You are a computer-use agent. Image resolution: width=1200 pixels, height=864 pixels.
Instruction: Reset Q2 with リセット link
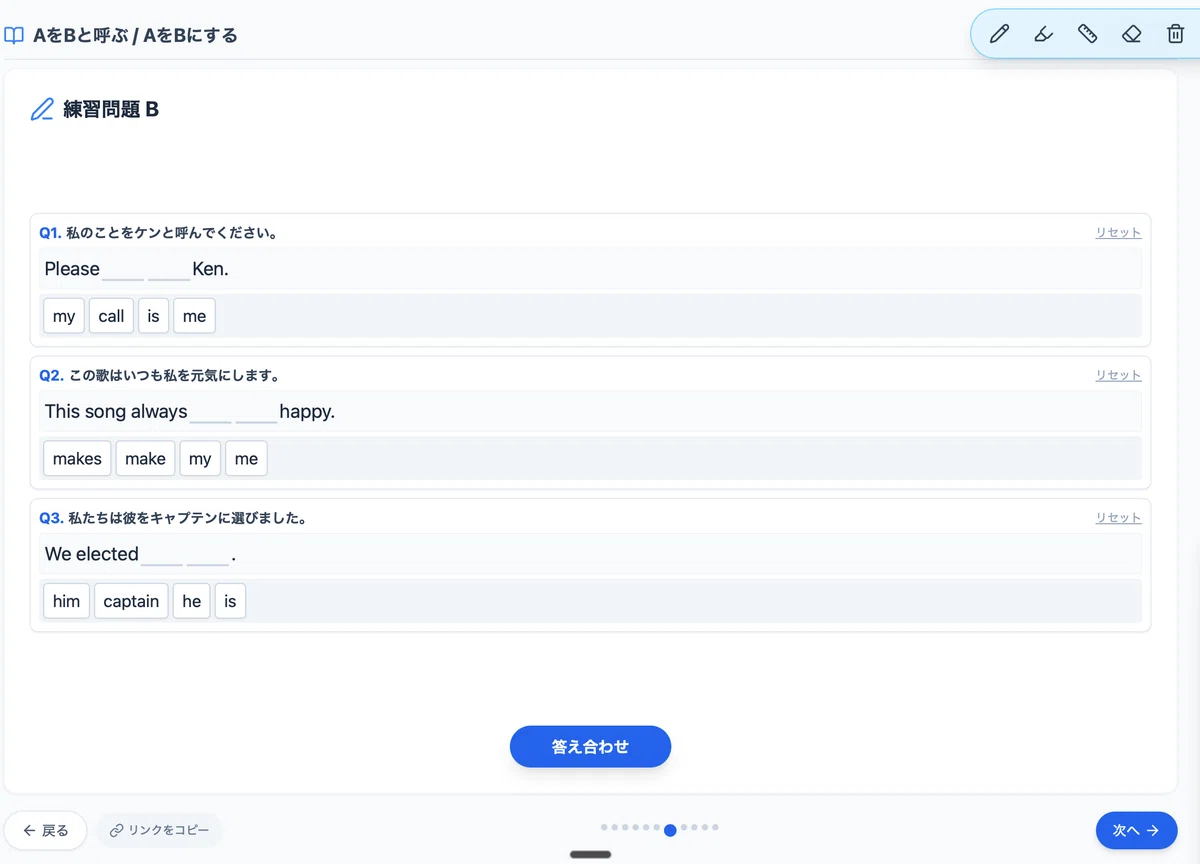point(1118,375)
